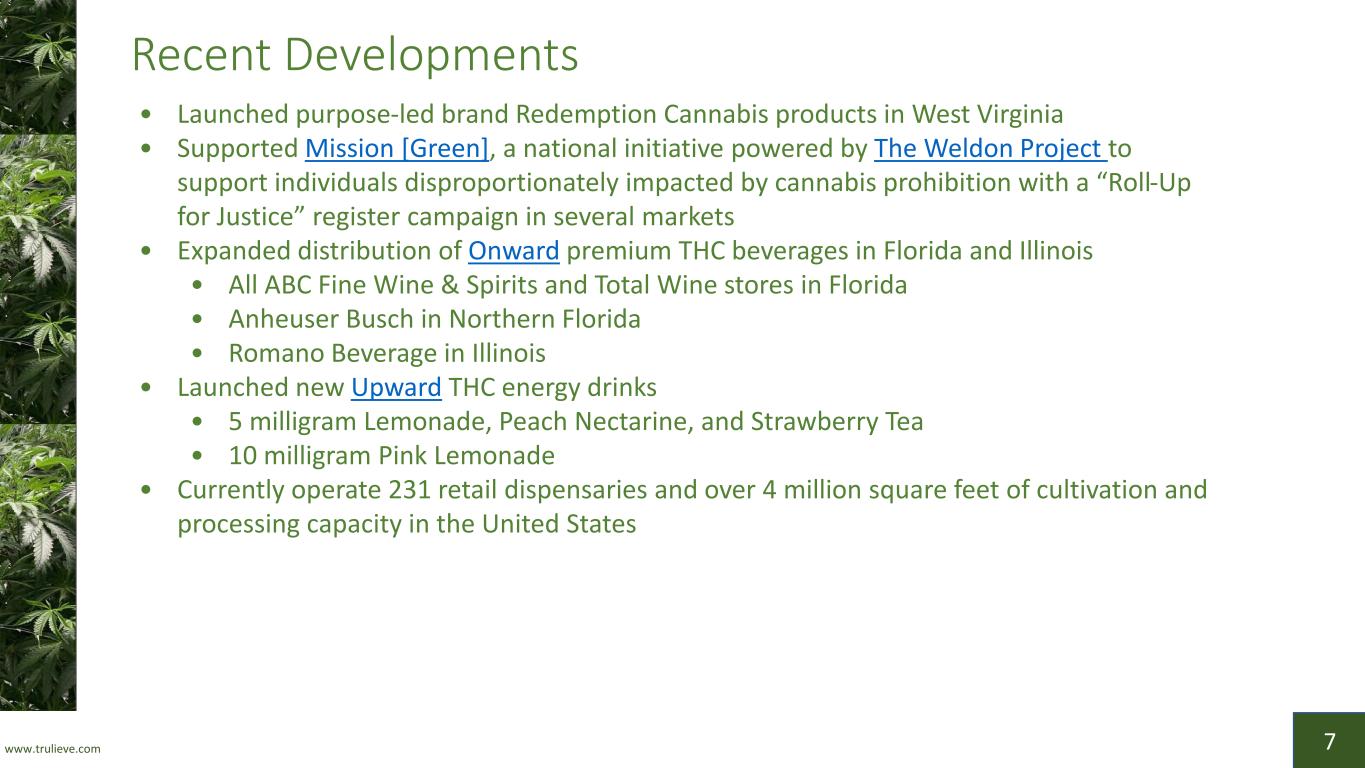Click the line starting with support individuals
The height and width of the screenshot is (768, 1365).
(x=683, y=183)
